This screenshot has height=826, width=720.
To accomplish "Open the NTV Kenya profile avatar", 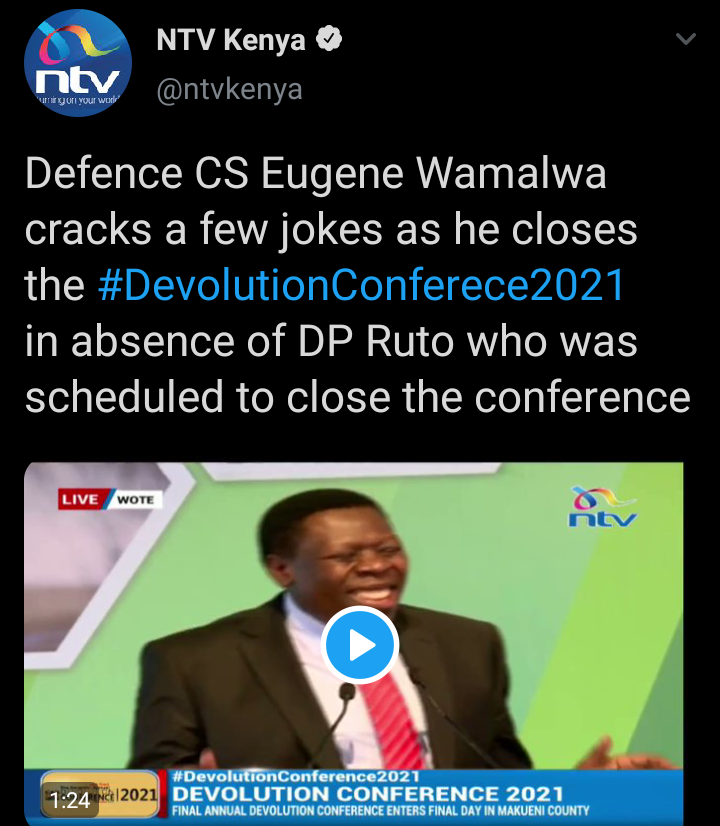I will (78, 63).
